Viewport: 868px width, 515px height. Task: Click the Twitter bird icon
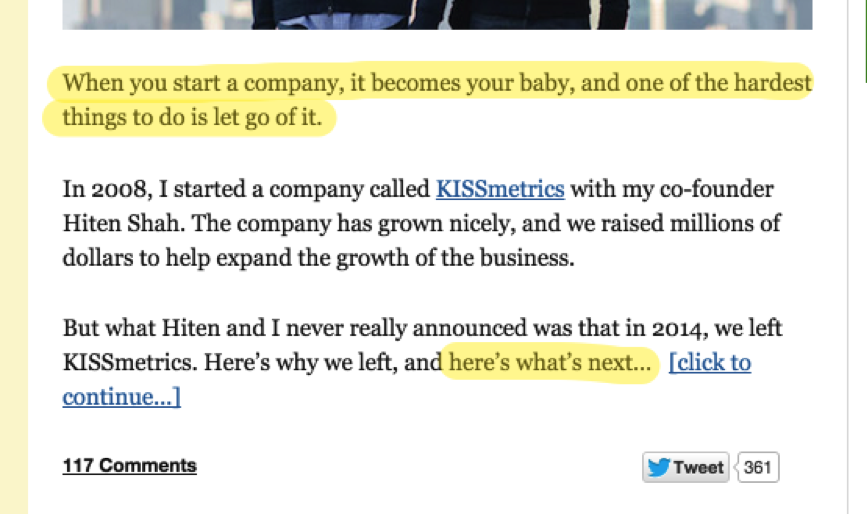point(659,467)
